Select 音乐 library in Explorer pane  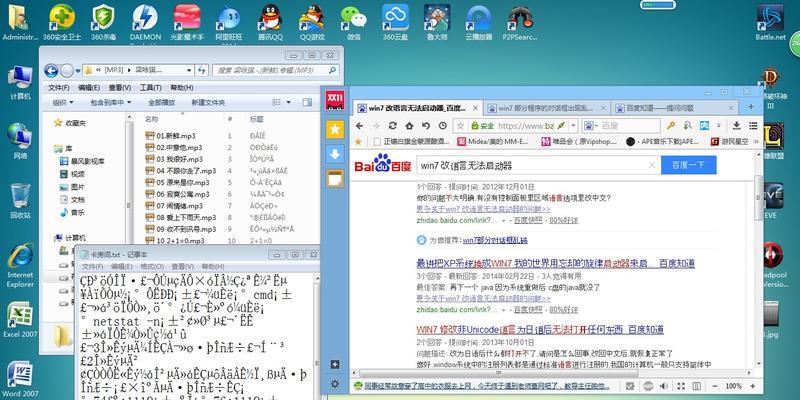point(72,212)
